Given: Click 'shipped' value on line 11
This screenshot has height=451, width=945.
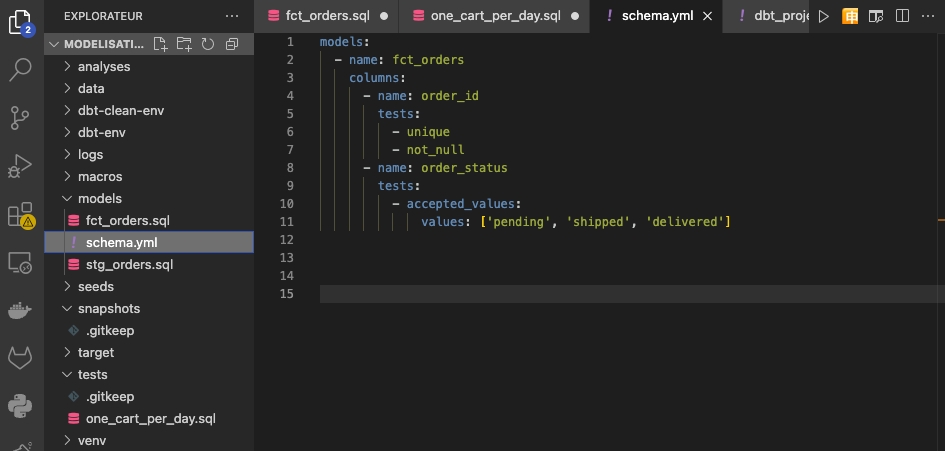Looking at the screenshot, I should 596,222.
